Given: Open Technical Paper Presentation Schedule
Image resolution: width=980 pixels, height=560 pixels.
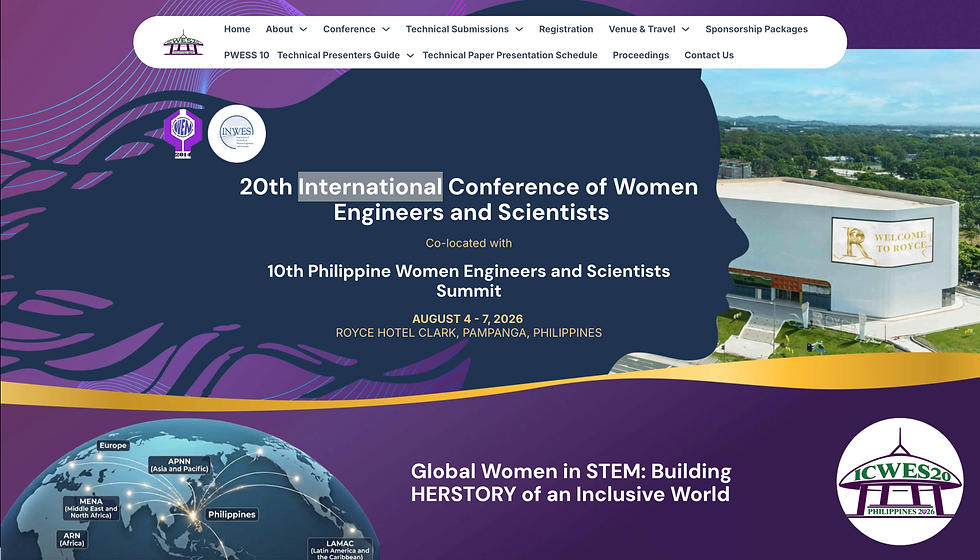Looking at the screenshot, I should (x=510, y=55).
